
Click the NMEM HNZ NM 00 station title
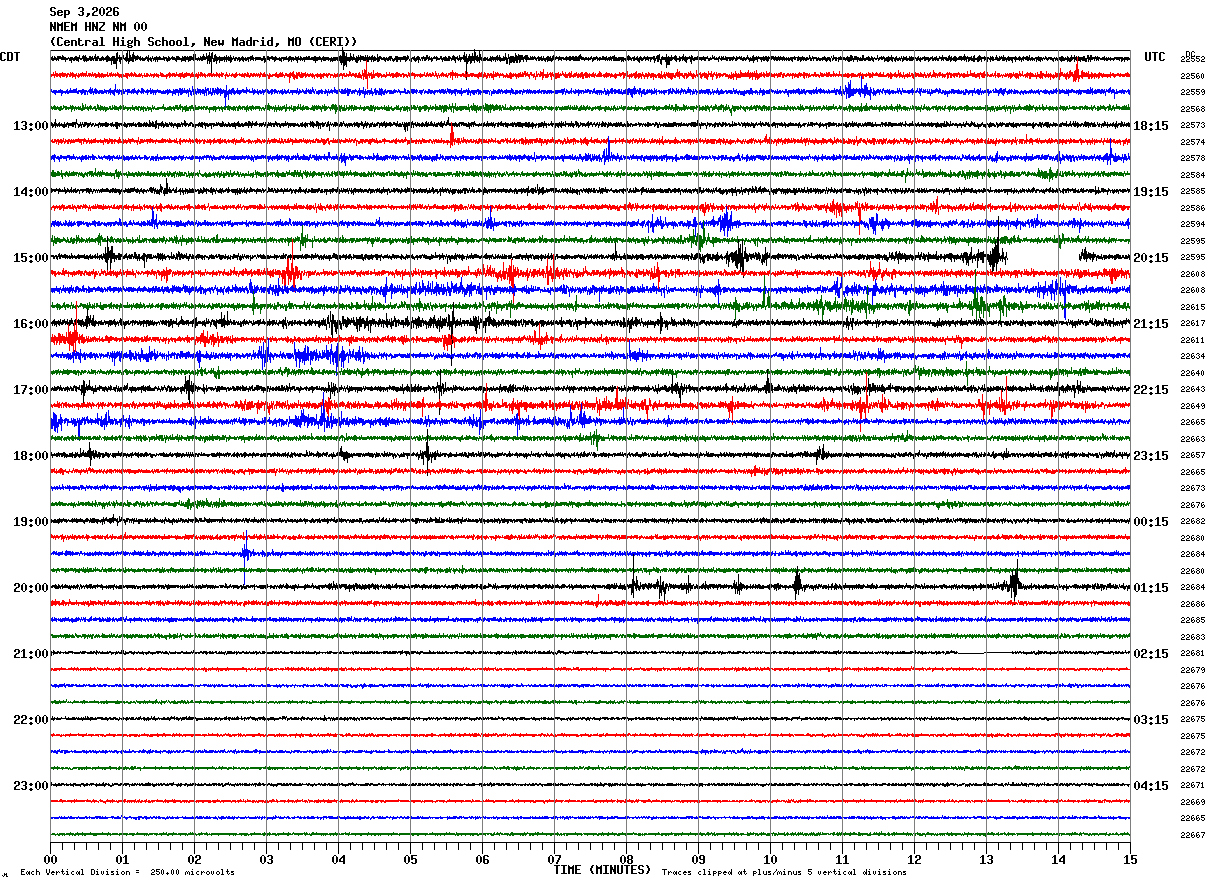point(98,27)
